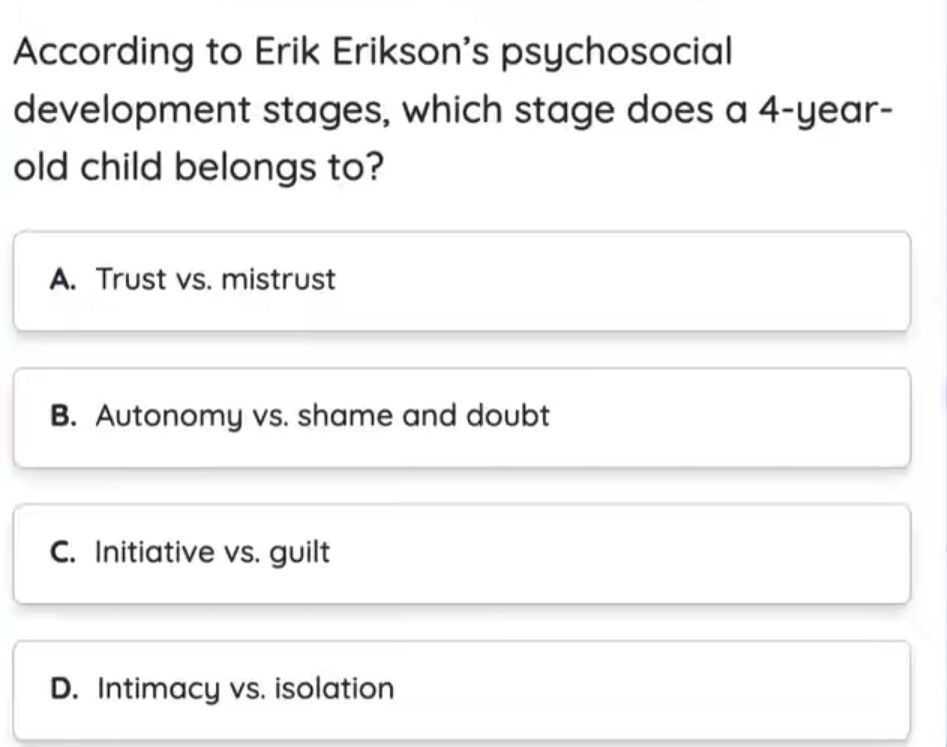Screen dimensions: 947x747
Task: Click the bold letter A label
Action: pos(63,280)
